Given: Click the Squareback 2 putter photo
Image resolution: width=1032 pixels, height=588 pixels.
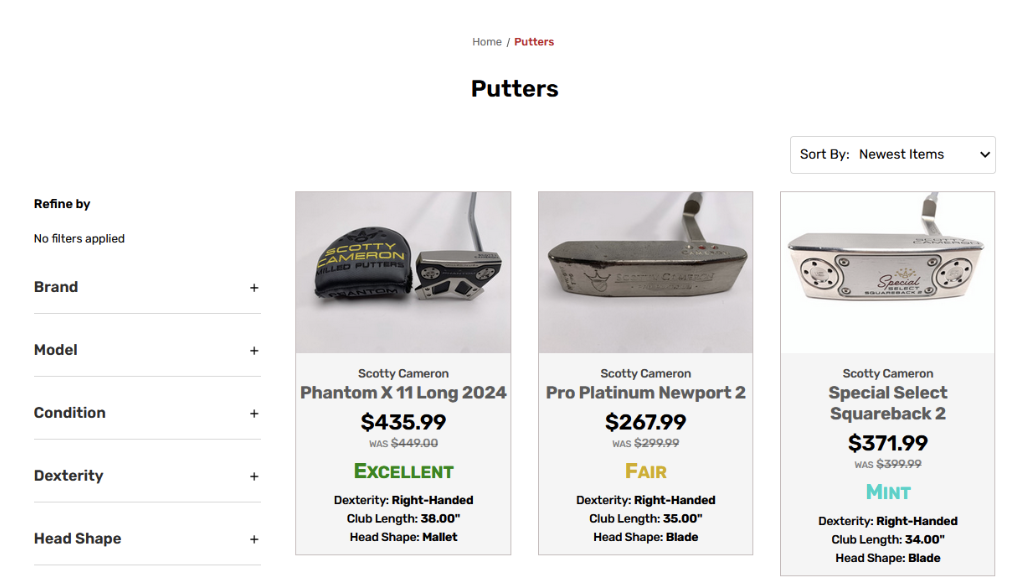Looking at the screenshot, I should 887,271.
